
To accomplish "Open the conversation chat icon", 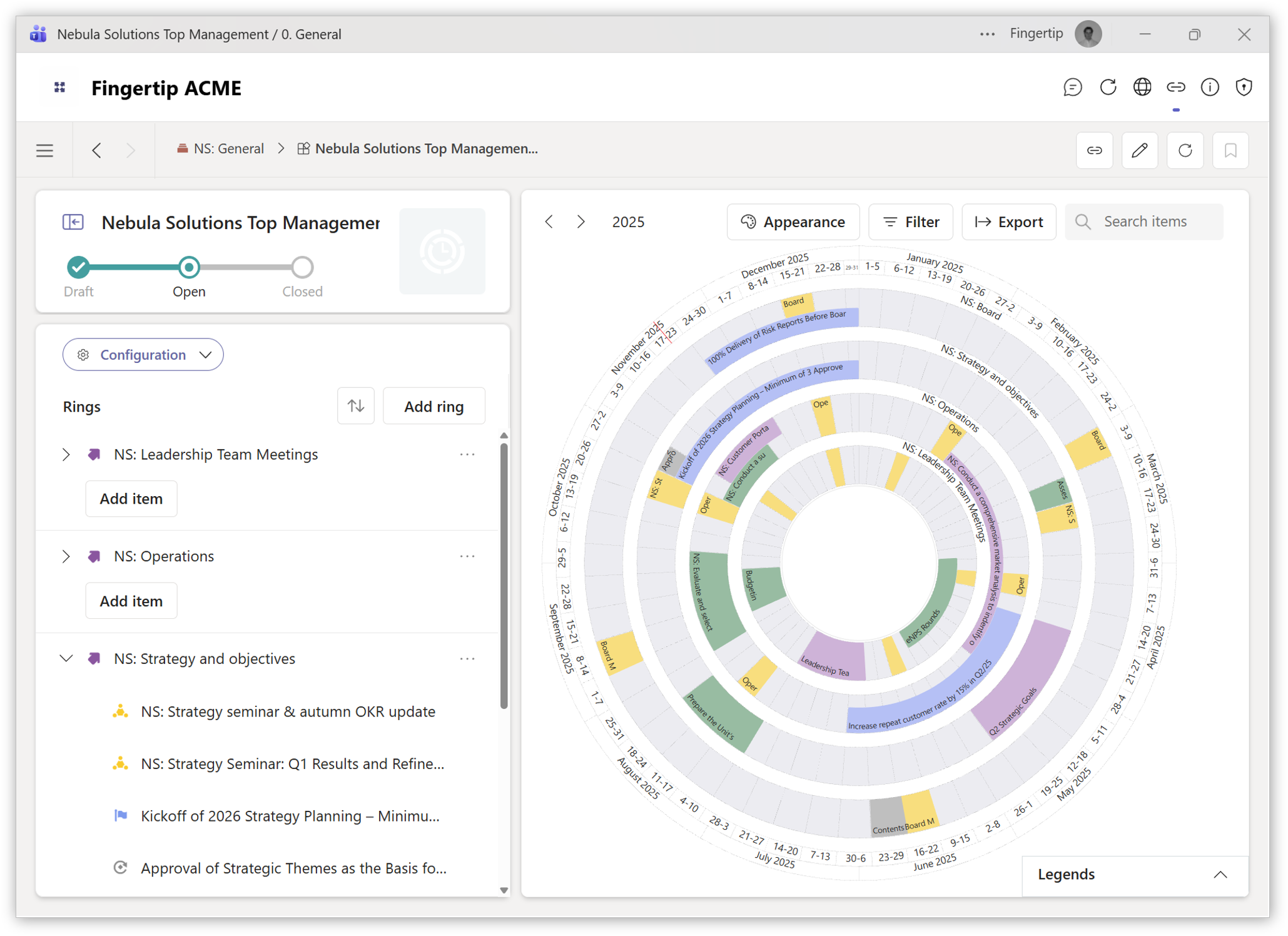I will point(1072,87).
